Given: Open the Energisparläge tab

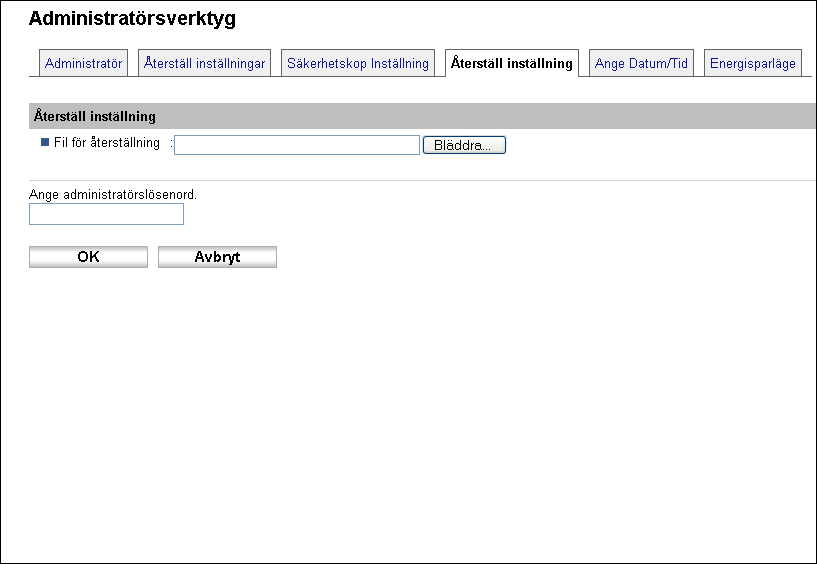Looking at the screenshot, I should point(753,63).
